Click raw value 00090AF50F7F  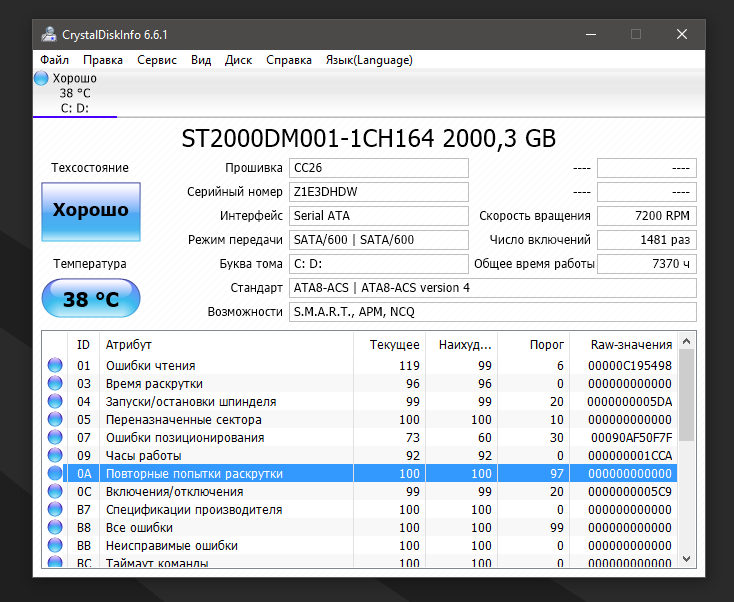[631, 438]
